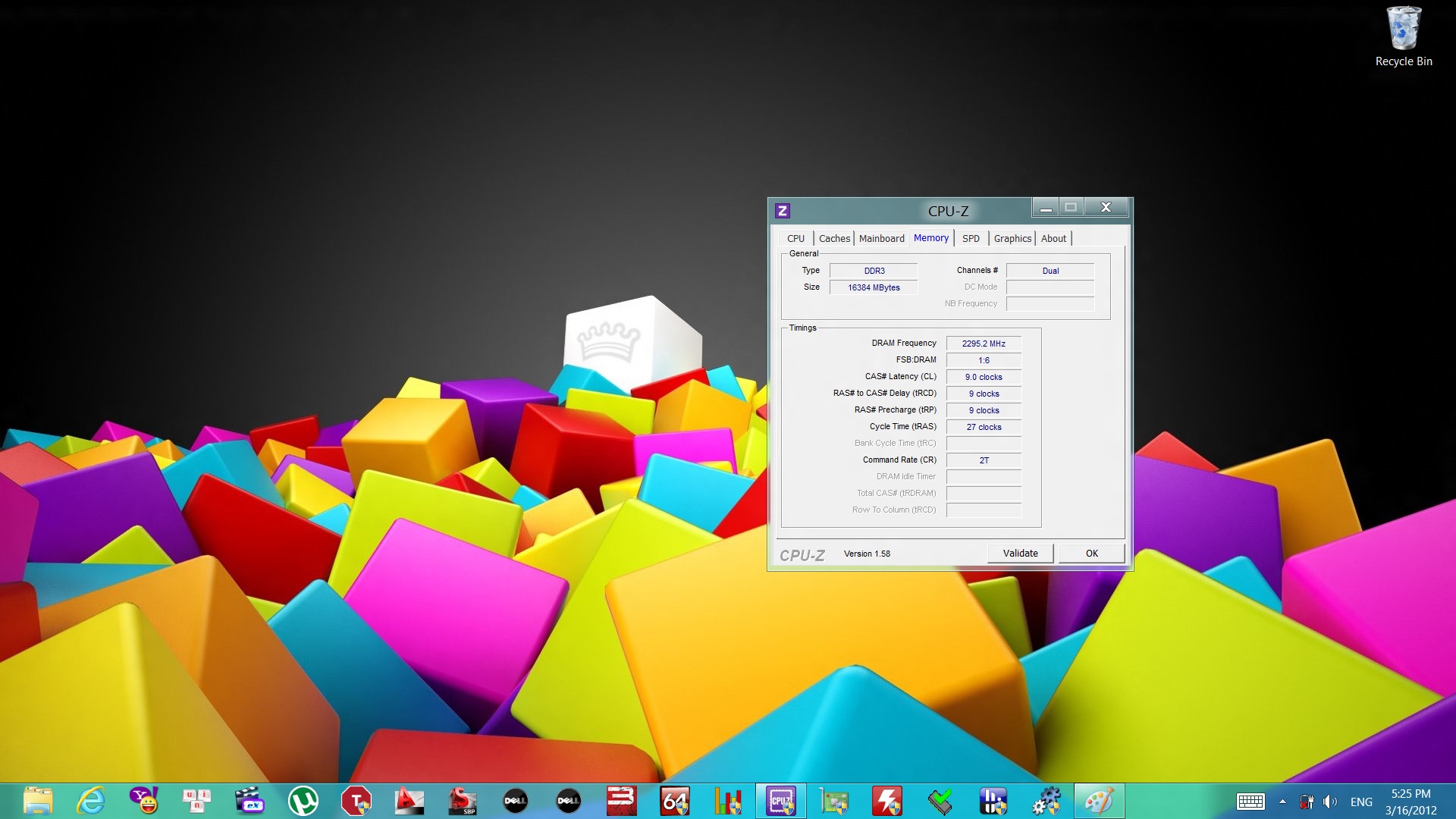Open AIDA64 from the taskbar
This screenshot has height=819, width=1456.
(x=674, y=801)
